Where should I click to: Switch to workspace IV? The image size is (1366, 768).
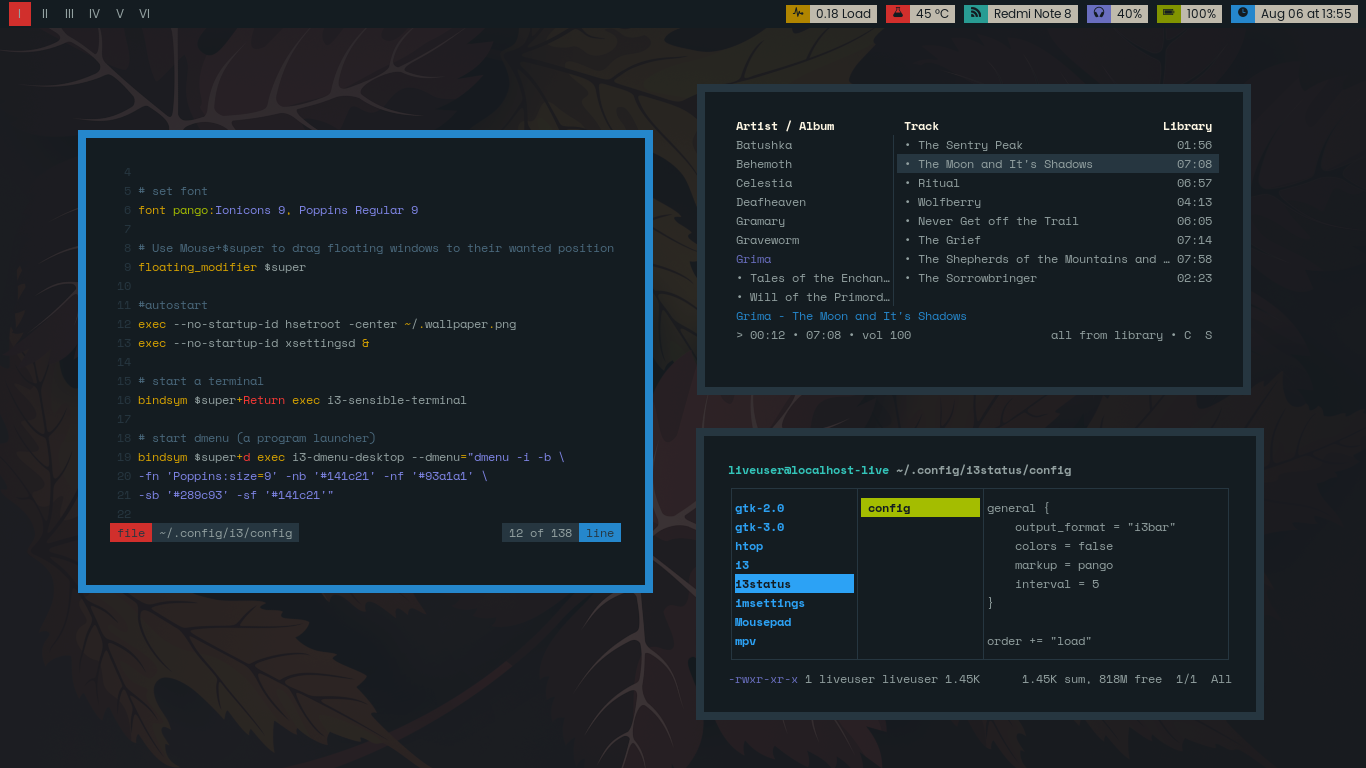click(x=94, y=14)
